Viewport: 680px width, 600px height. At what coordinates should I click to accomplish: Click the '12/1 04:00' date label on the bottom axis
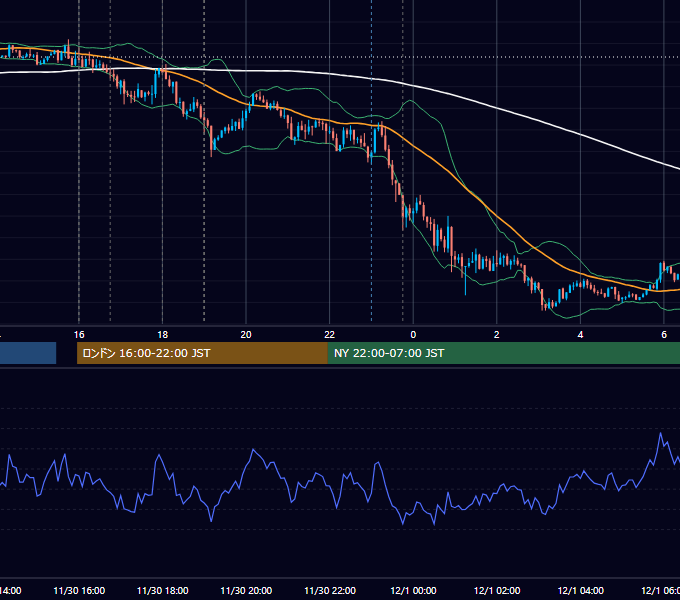point(580,590)
